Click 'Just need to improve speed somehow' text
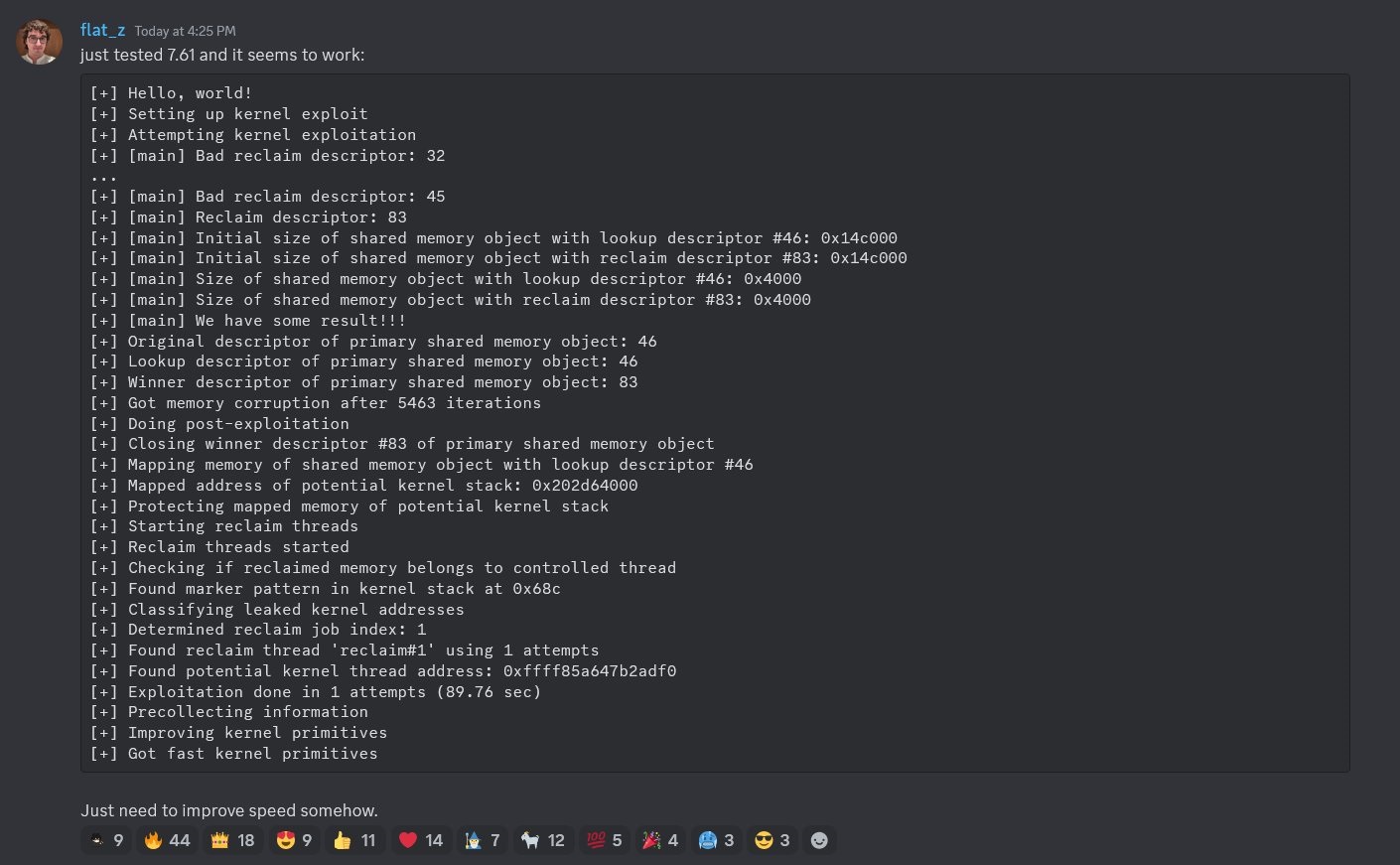Screen dimensions: 1400x865 tap(229, 810)
